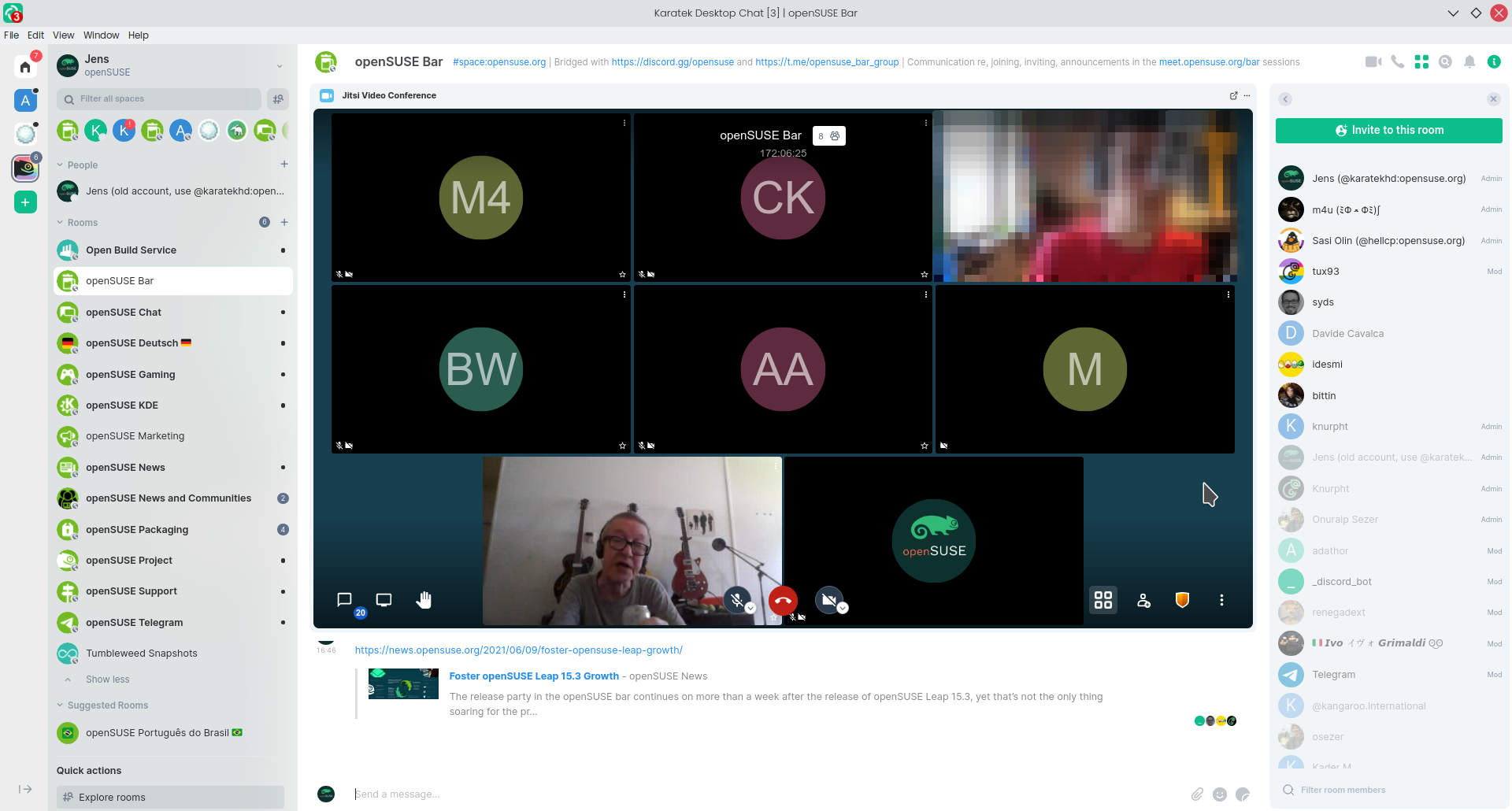Open the File menu

pos(11,35)
